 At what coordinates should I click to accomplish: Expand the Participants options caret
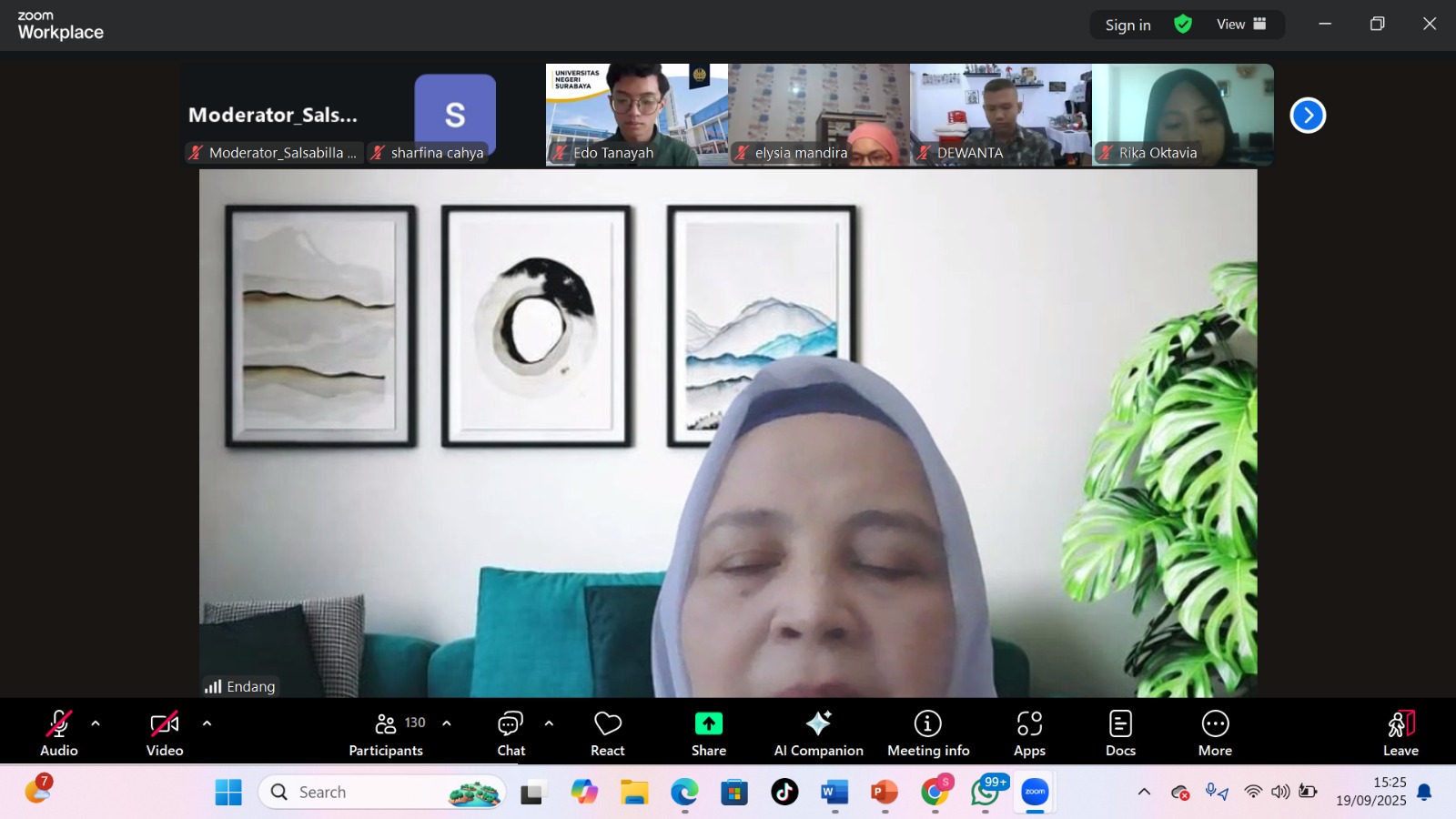tap(447, 723)
